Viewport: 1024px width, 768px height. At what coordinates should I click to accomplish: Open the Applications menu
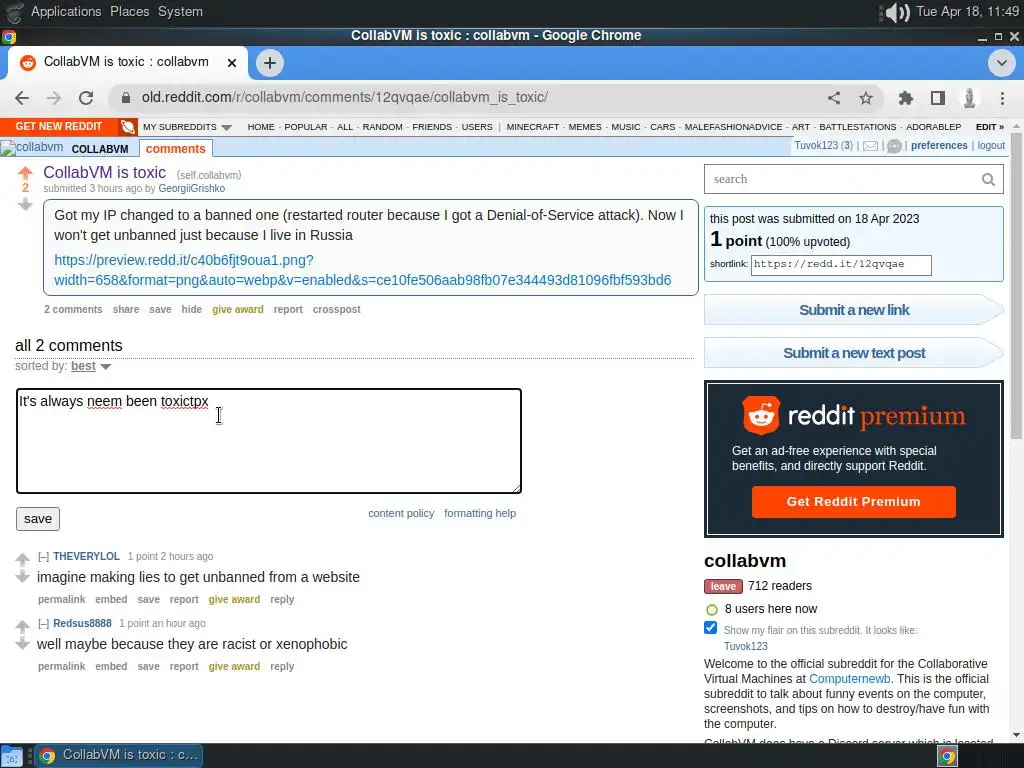[x=66, y=12]
